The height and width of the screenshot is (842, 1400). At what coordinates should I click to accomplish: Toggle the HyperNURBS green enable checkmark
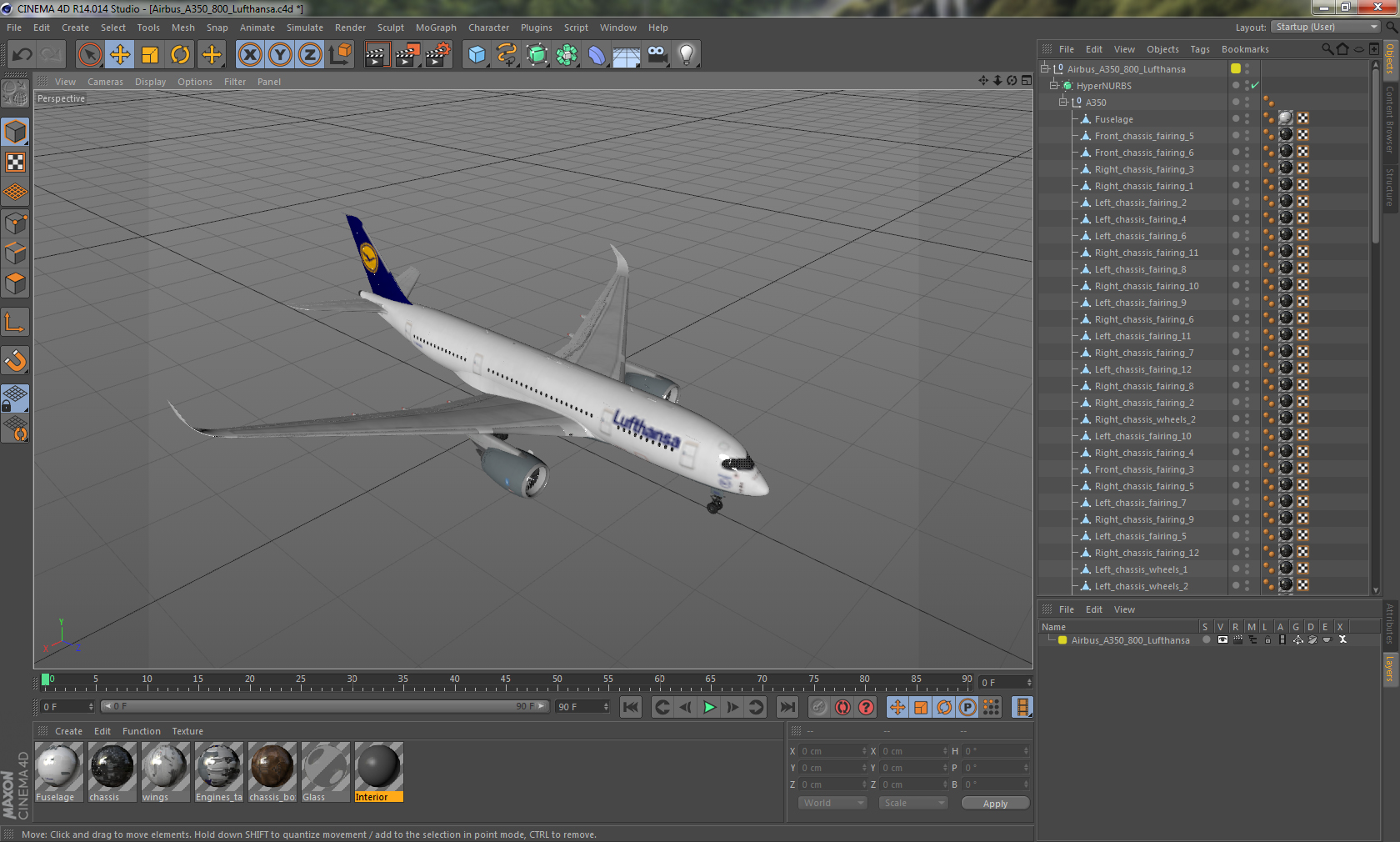click(x=1255, y=85)
